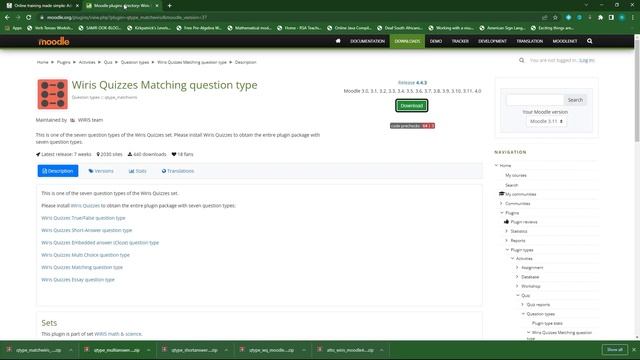Close the downloads bar with X
The height and width of the screenshot is (360, 640).
tap(634, 350)
